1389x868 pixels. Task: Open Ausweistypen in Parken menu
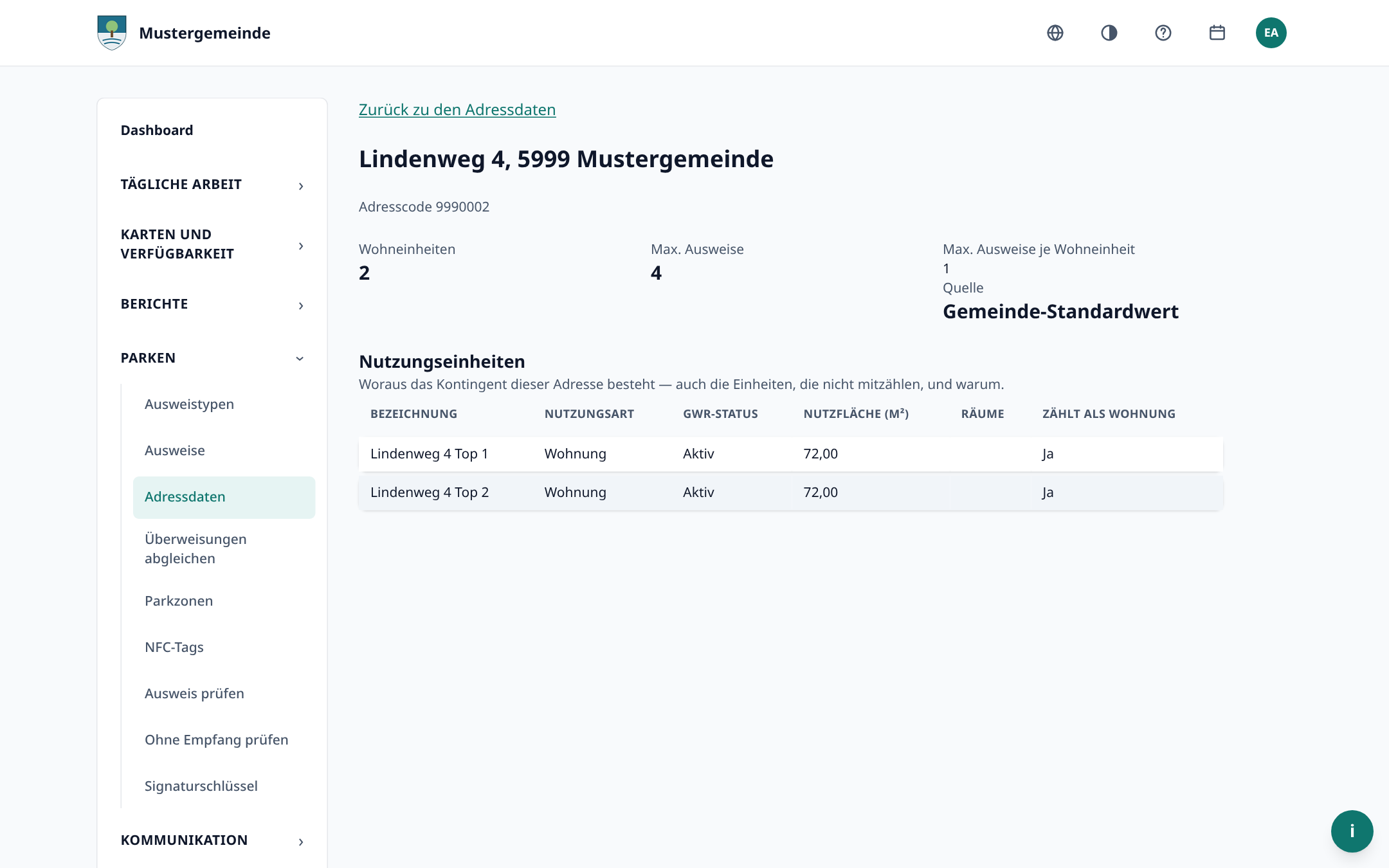pyautogui.click(x=189, y=404)
